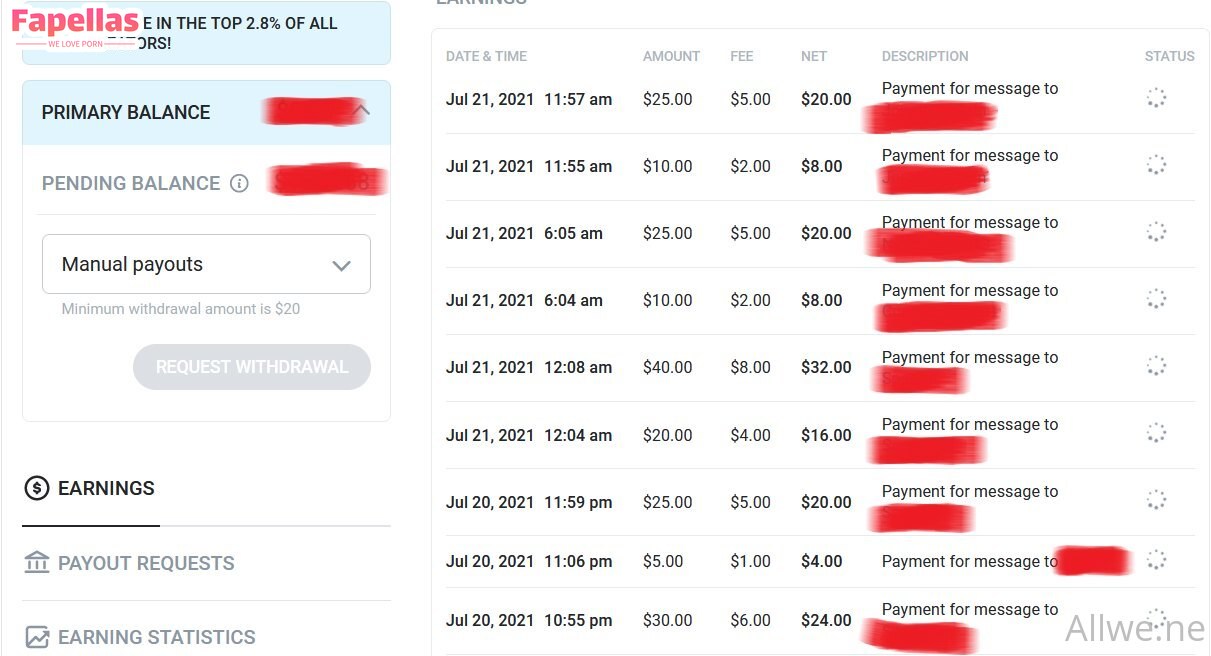This screenshot has height=656, width=1211.
Task: Click the Payout Requests bank icon
Action: pos(37,563)
